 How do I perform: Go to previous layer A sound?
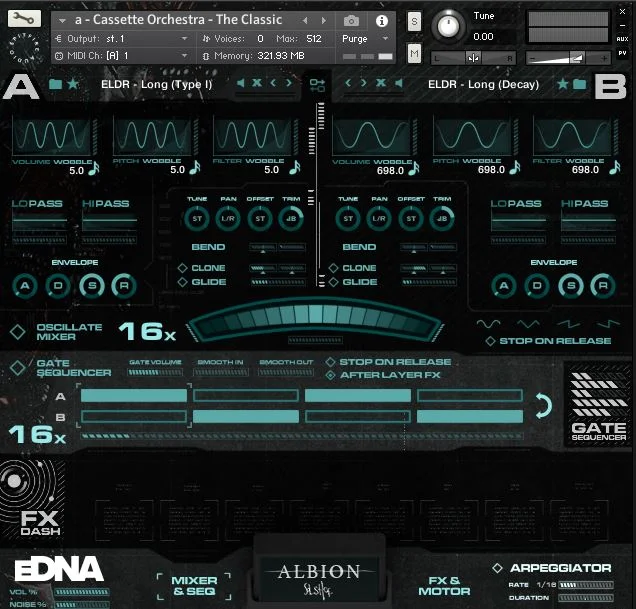tap(273, 83)
